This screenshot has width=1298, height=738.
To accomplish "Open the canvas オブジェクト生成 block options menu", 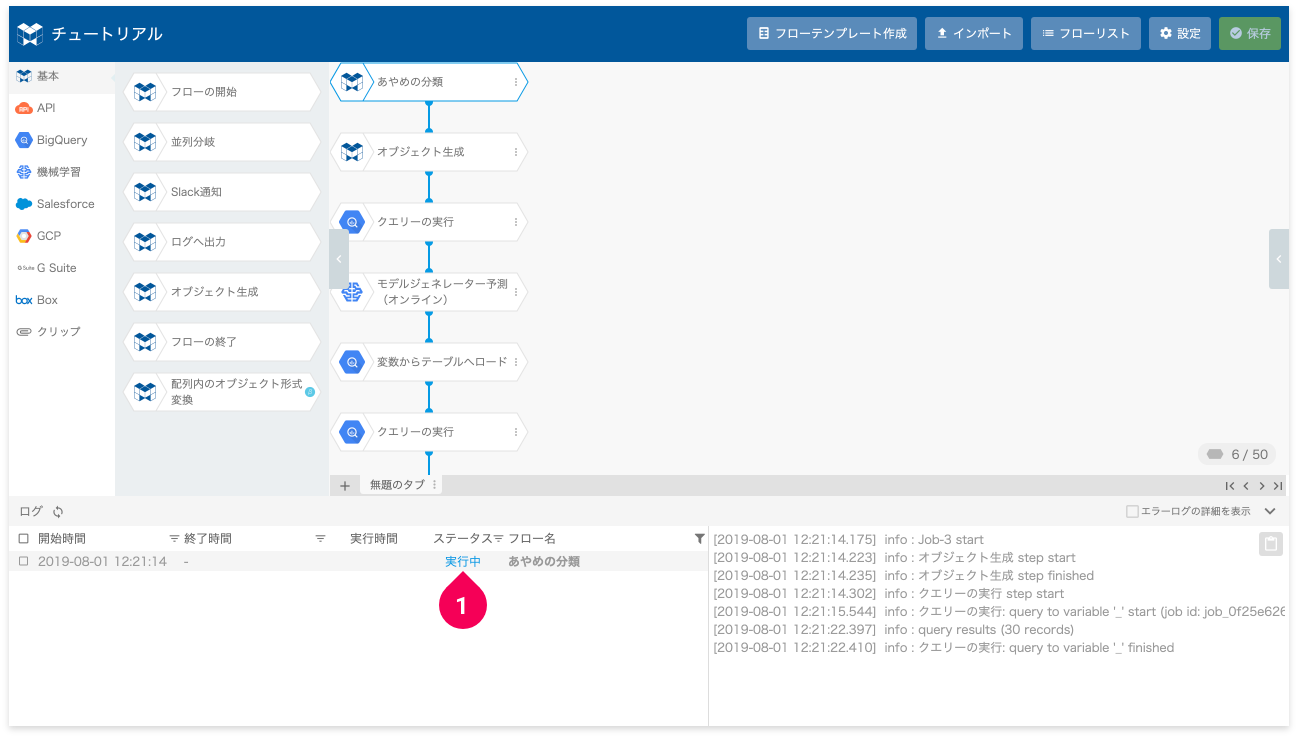I will pos(516,152).
